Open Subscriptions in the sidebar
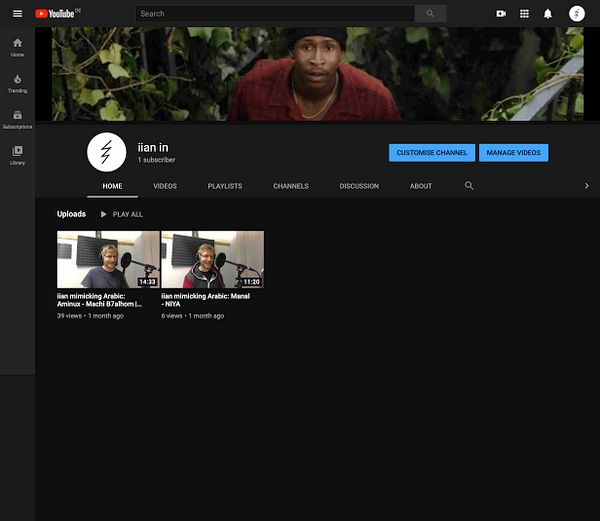600x521 pixels. pos(17,120)
